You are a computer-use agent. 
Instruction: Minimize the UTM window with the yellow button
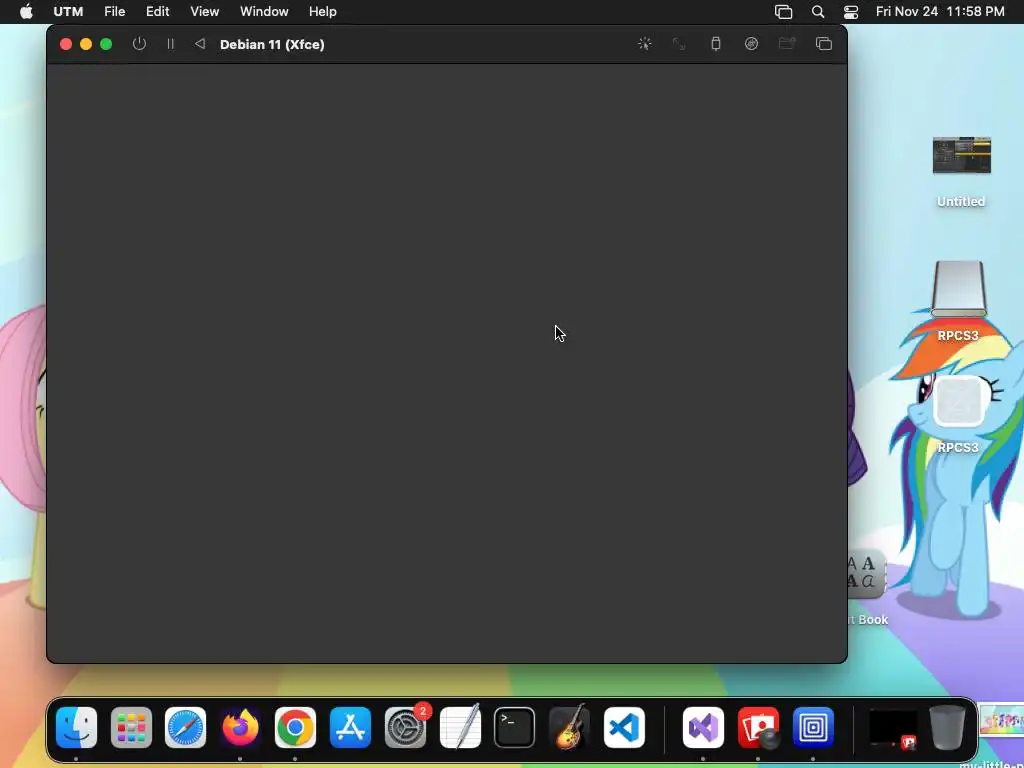[x=86, y=44]
